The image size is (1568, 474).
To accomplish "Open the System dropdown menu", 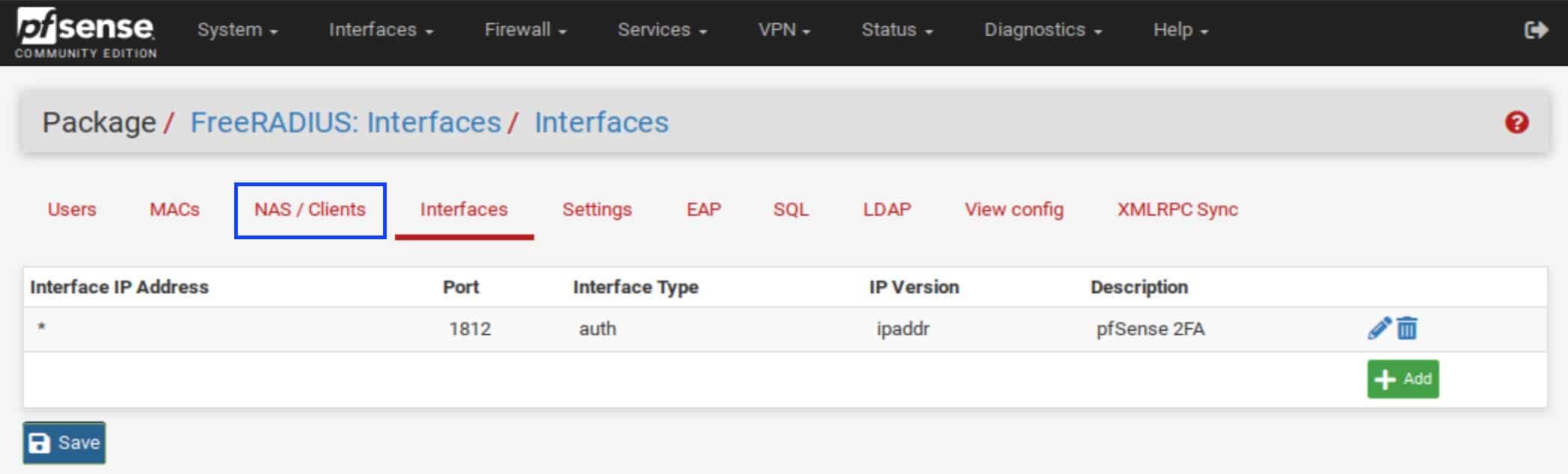I will pyautogui.click(x=237, y=30).
